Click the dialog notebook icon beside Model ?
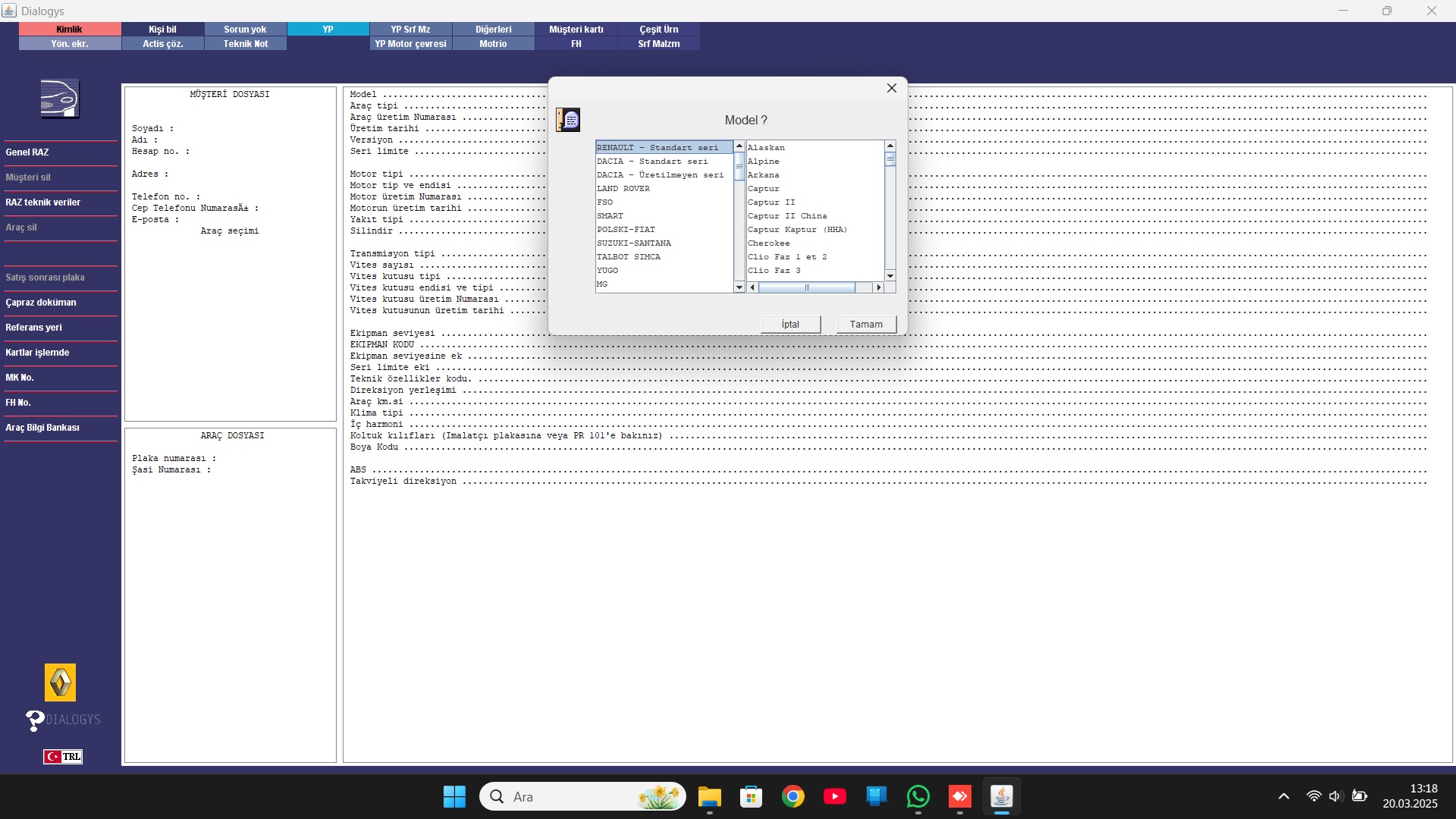The image size is (1456, 819). click(x=568, y=120)
